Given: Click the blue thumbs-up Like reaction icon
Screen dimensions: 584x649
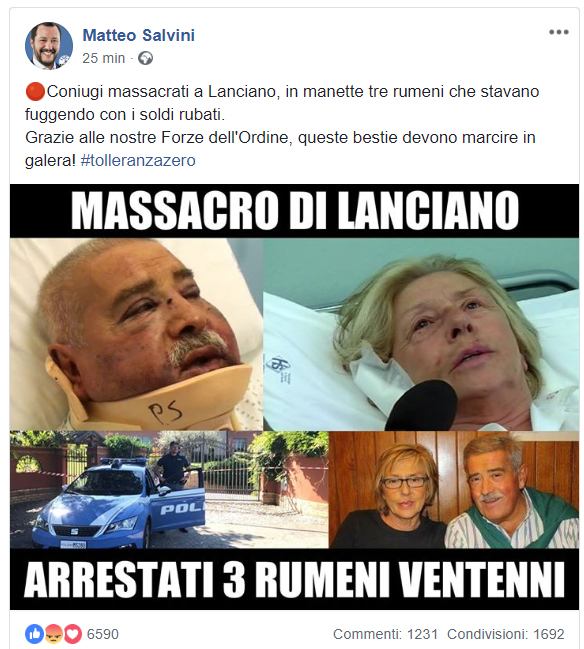Looking at the screenshot, I should click(34, 634).
